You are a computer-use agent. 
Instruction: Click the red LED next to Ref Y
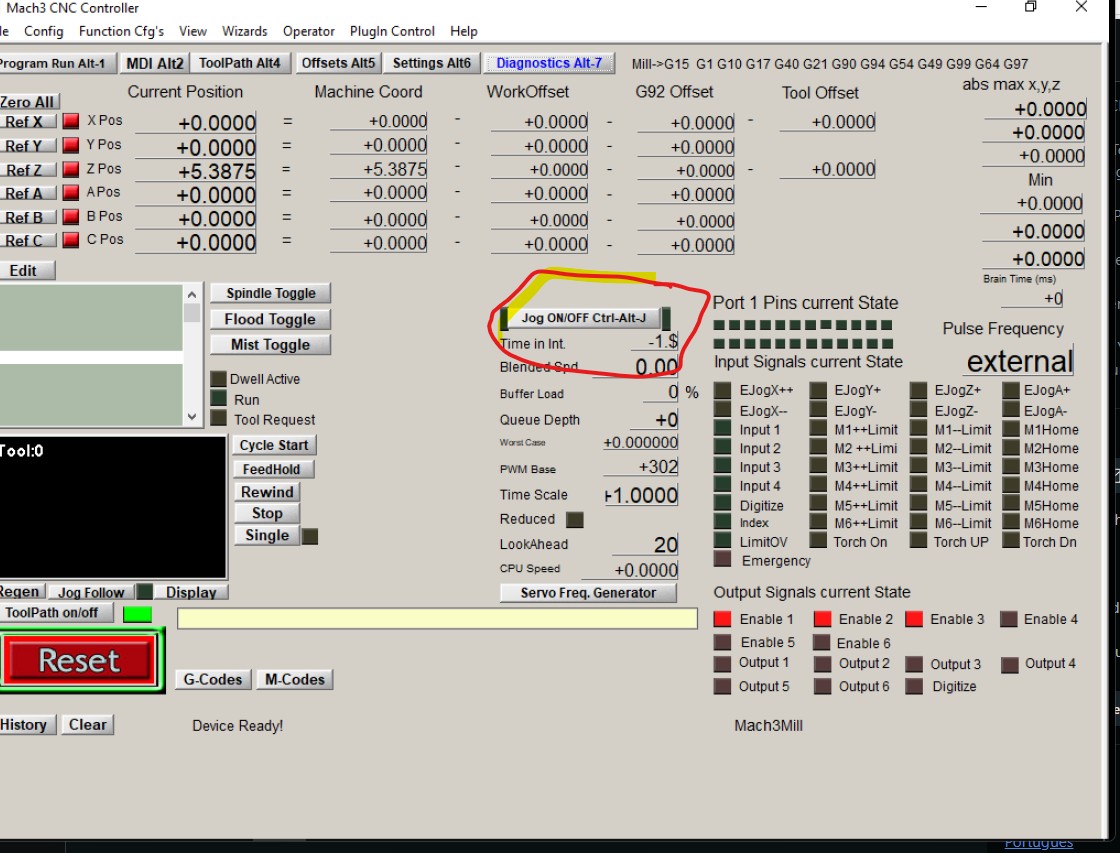coord(71,145)
